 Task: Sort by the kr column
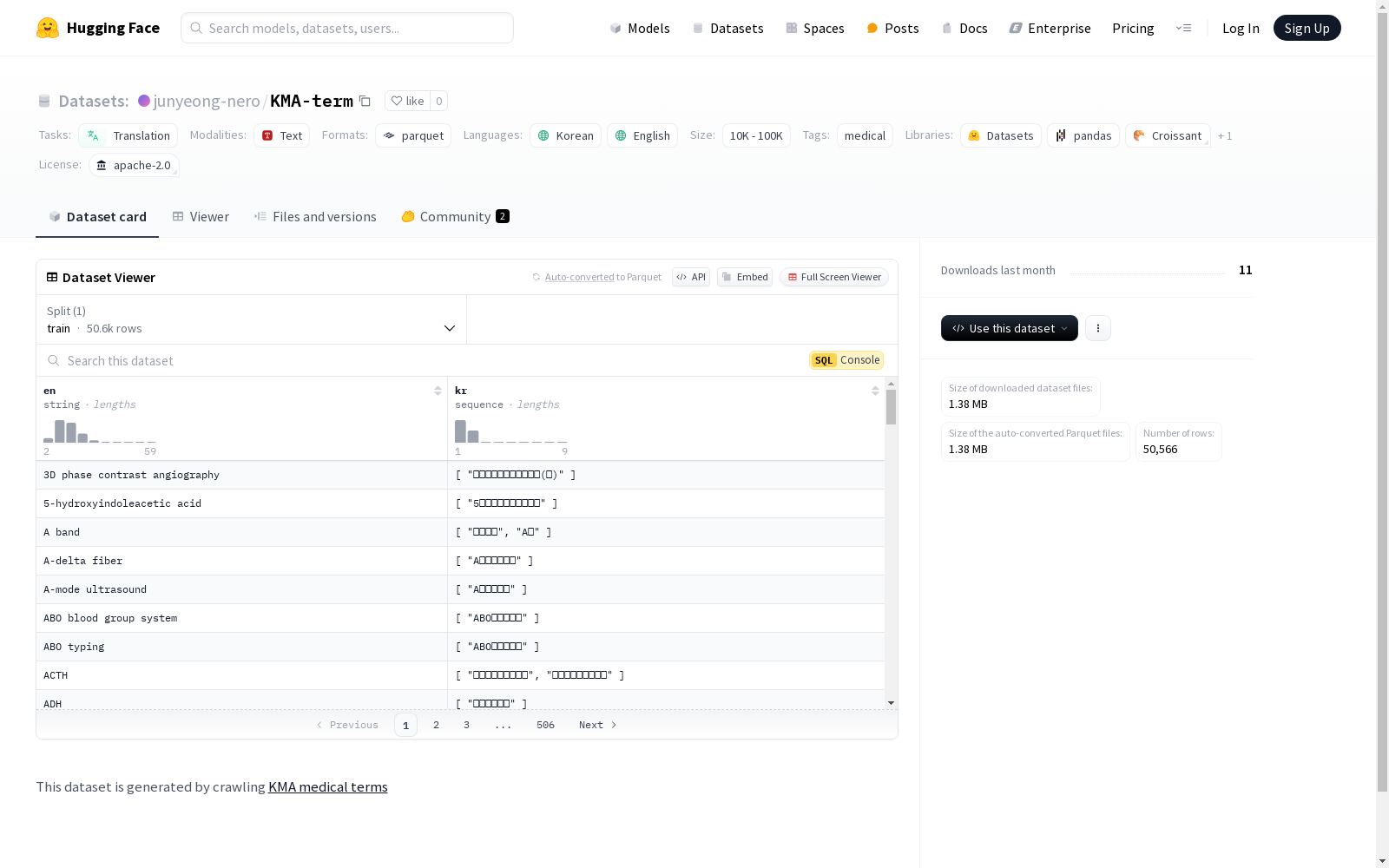click(875, 391)
